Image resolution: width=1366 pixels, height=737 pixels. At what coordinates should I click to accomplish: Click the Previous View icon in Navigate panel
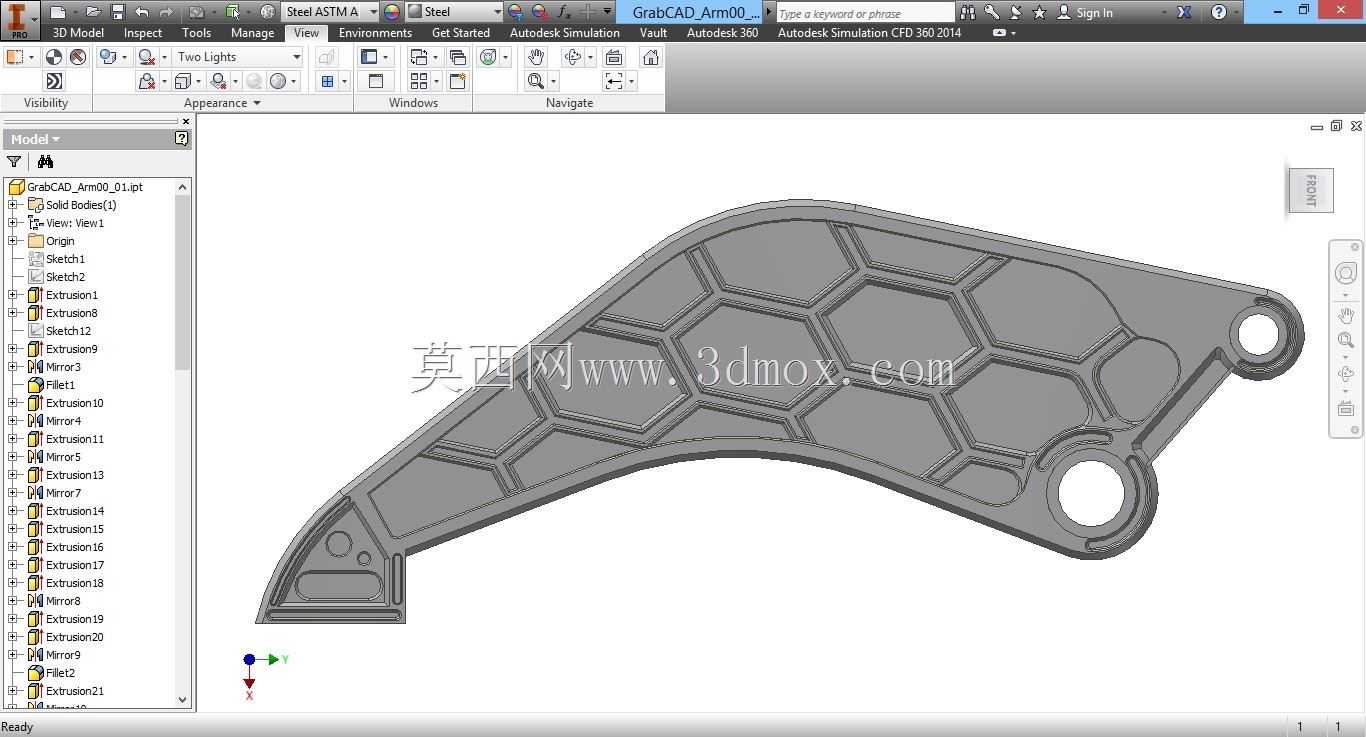614,81
